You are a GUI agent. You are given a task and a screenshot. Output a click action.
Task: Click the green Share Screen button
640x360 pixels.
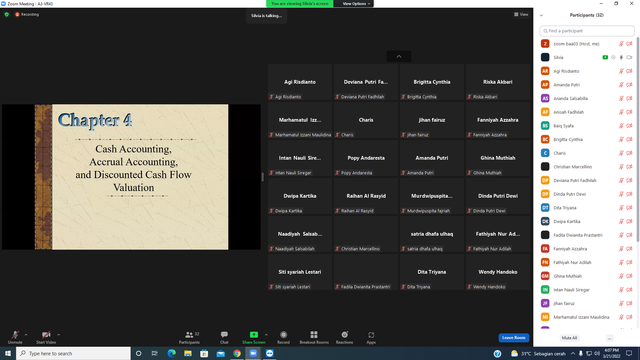click(253, 337)
